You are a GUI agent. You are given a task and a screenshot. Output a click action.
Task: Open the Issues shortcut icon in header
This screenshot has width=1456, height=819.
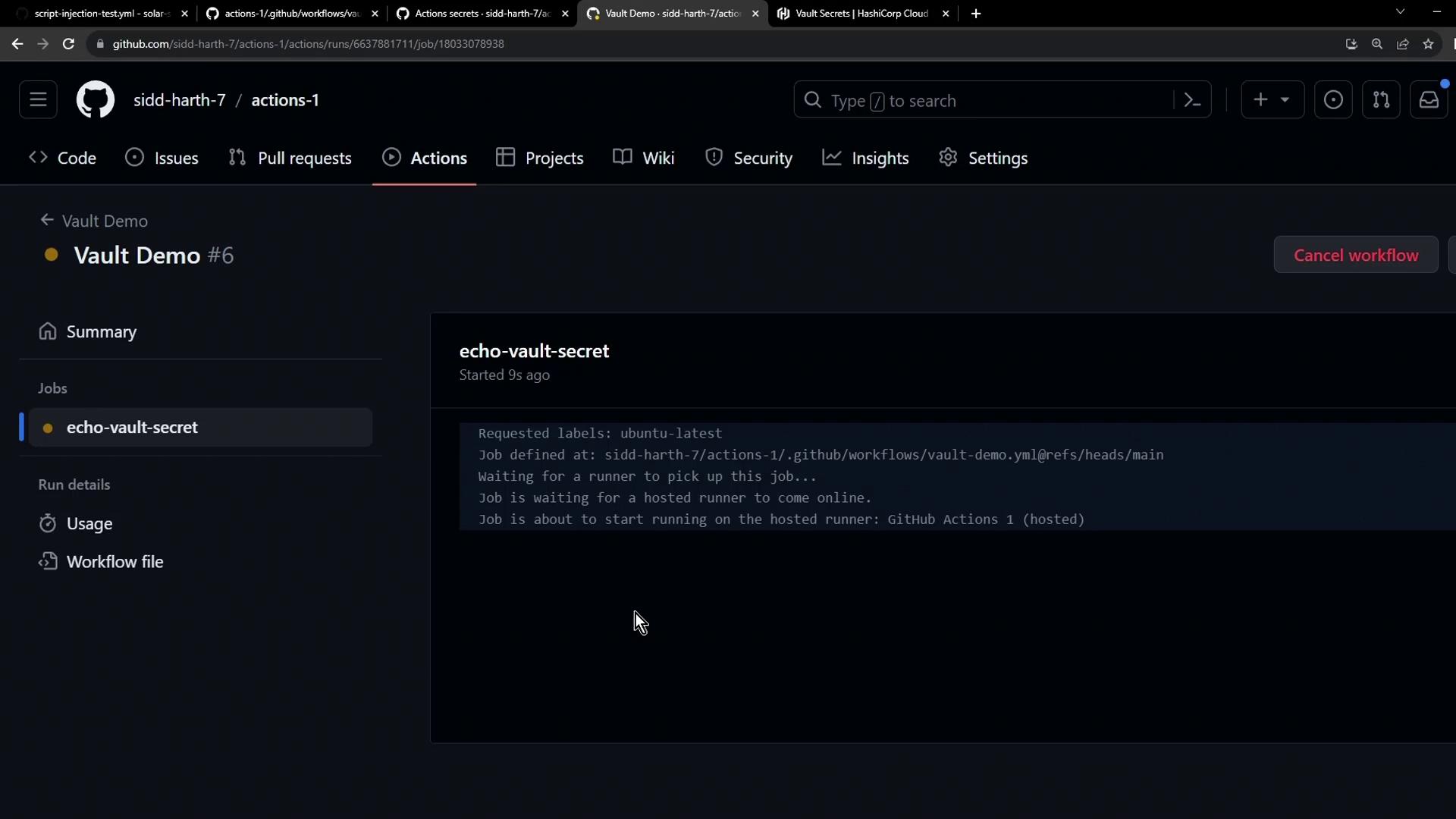click(x=1333, y=100)
